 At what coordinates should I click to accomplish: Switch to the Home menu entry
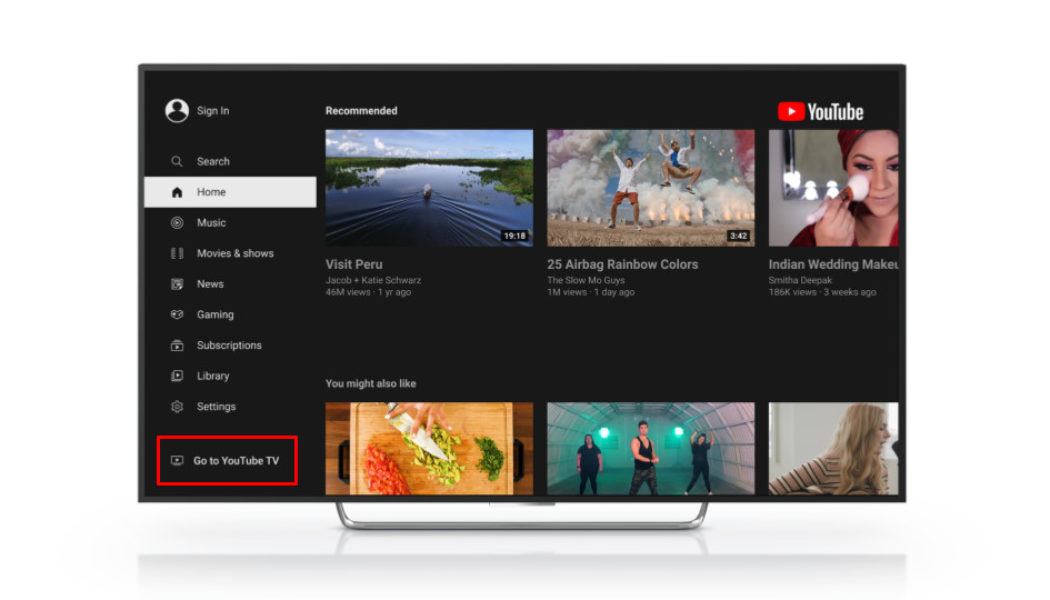click(211, 191)
